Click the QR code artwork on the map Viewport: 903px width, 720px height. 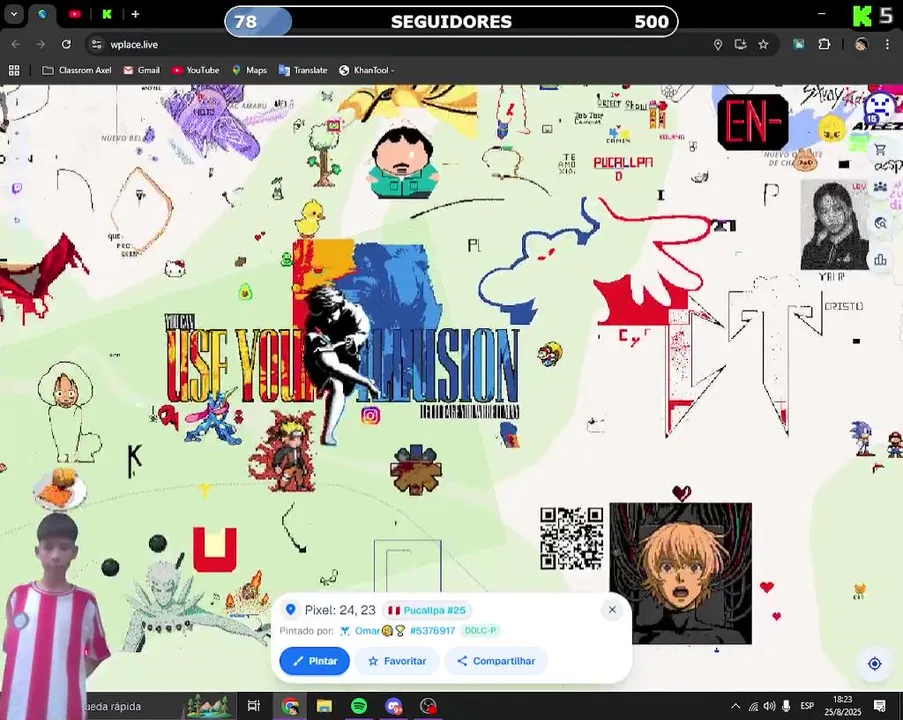point(572,539)
